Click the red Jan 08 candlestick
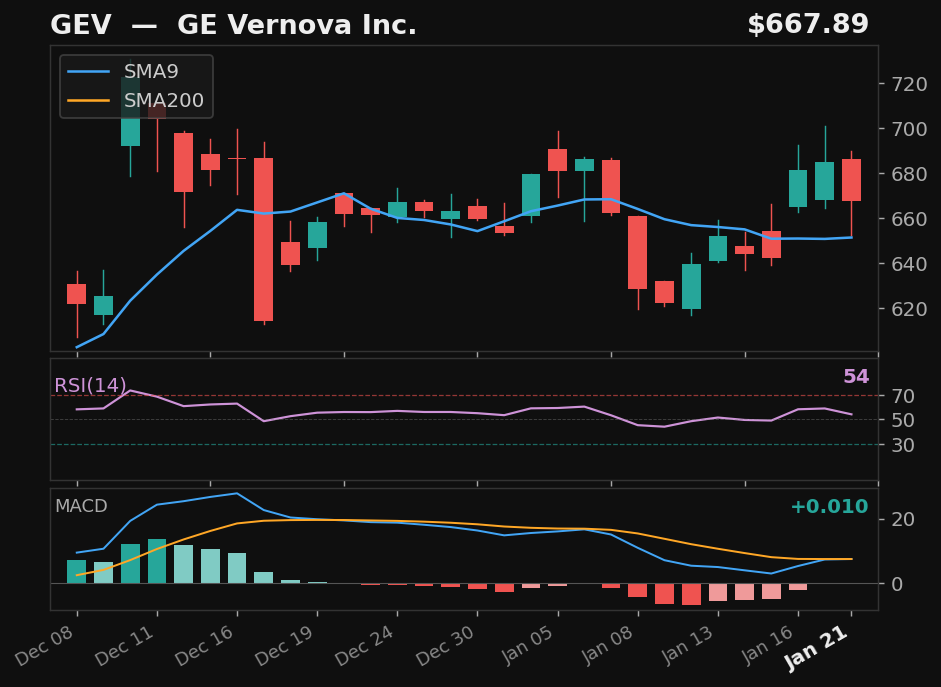Screen dimensions: 941x687 [637, 253]
